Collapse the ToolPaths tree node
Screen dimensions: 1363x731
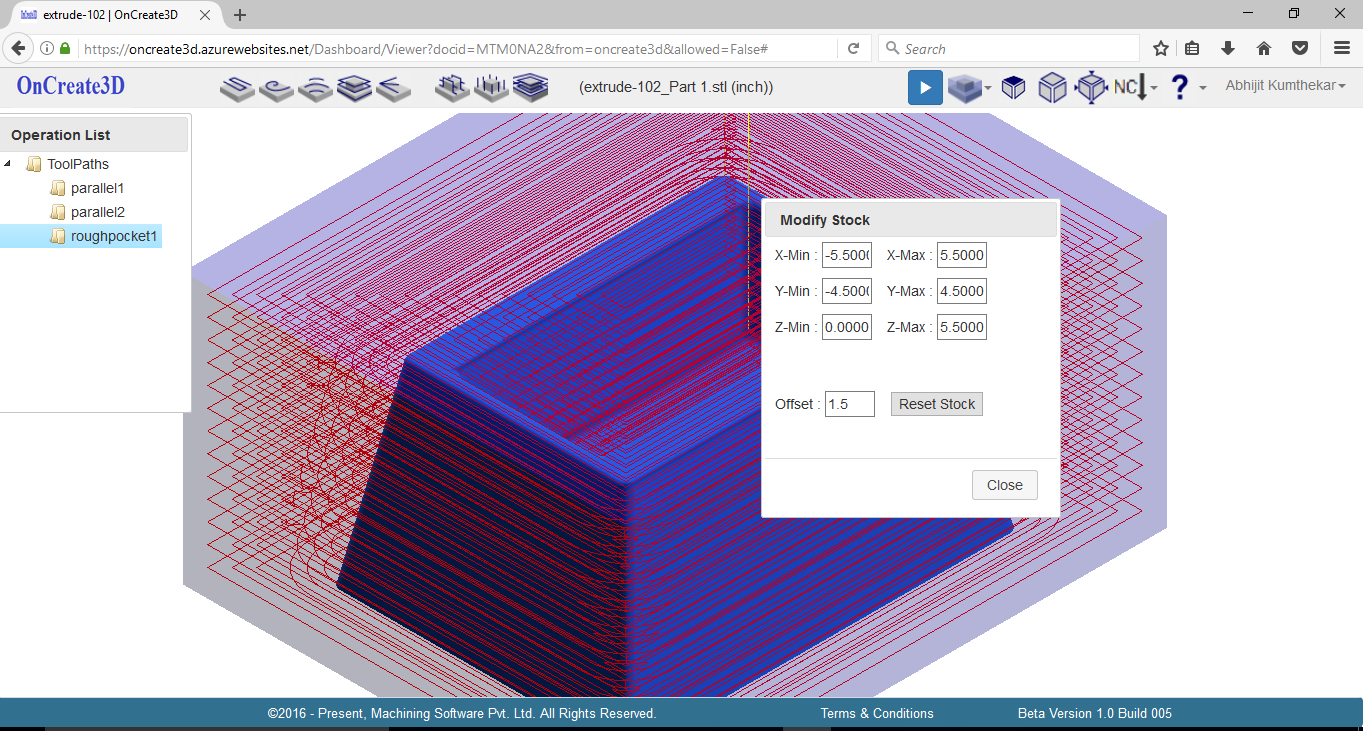(9, 164)
